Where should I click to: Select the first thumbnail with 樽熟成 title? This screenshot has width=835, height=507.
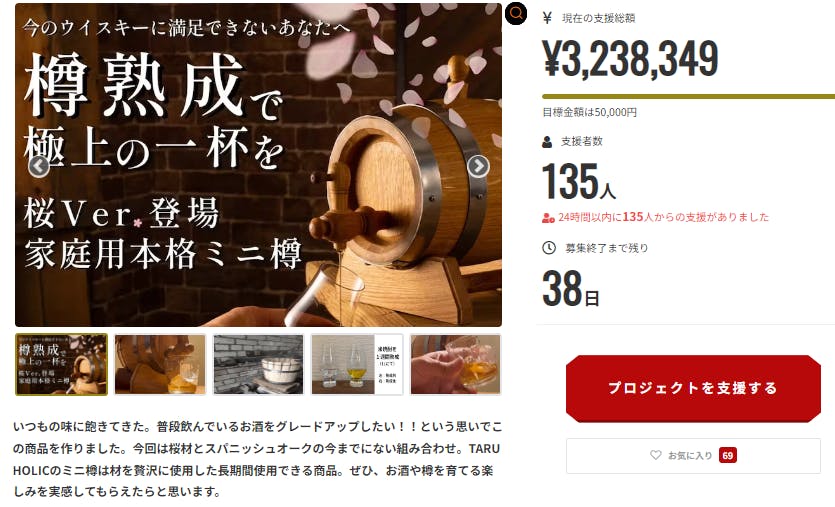click(61, 365)
